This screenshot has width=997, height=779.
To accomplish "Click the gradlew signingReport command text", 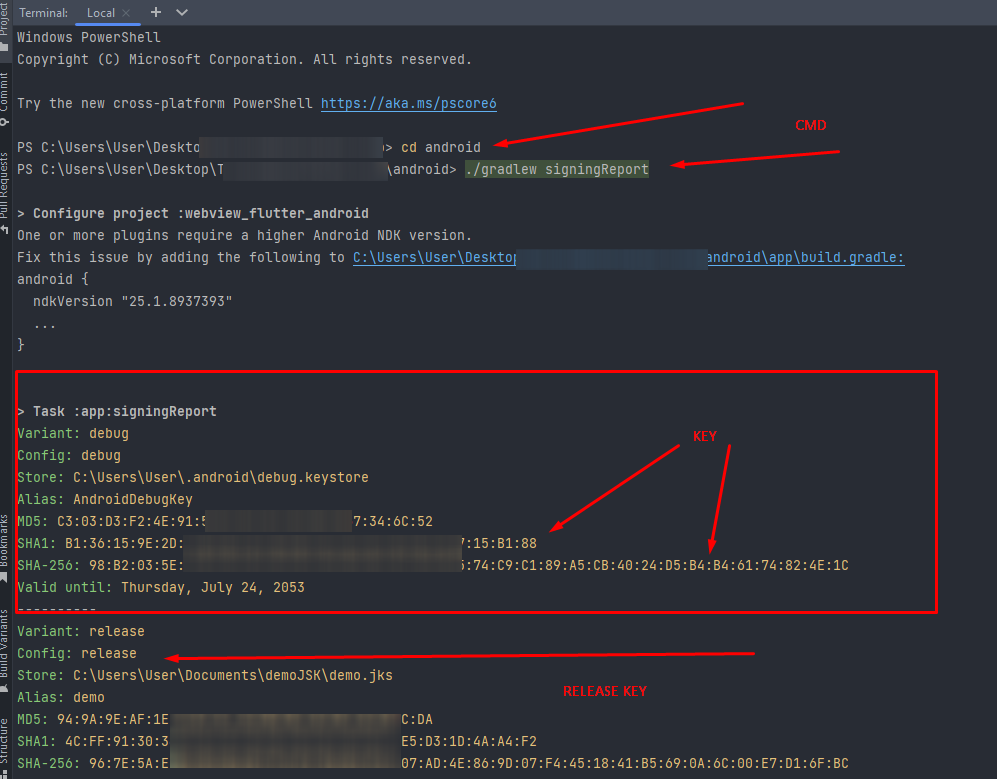I will click(557, 169).
